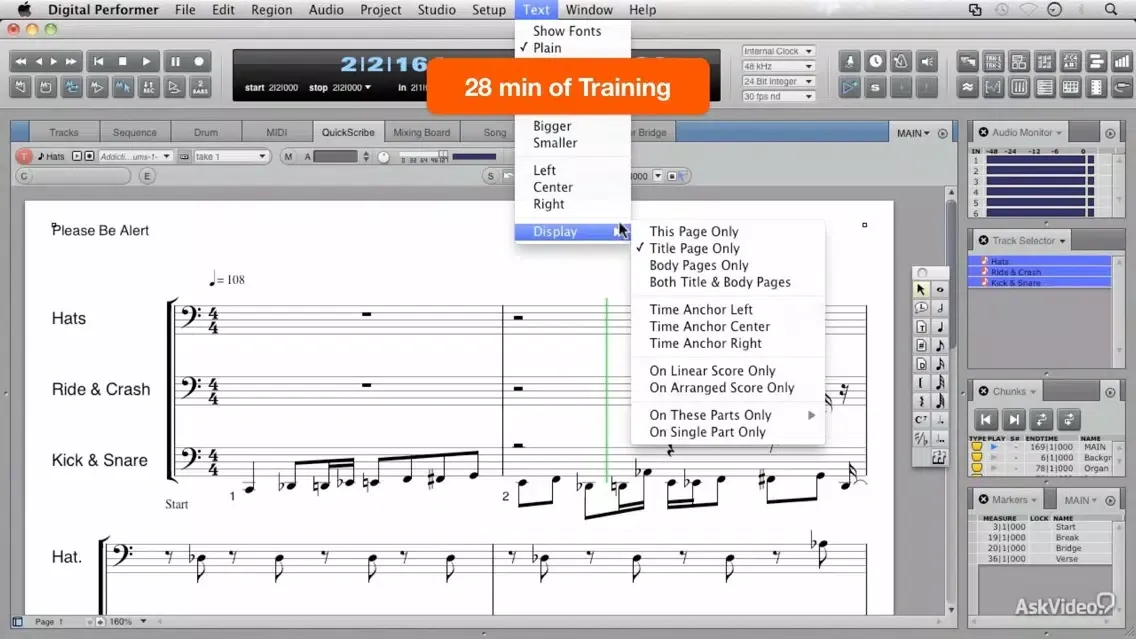Click the Bridge marker row

1043,548
